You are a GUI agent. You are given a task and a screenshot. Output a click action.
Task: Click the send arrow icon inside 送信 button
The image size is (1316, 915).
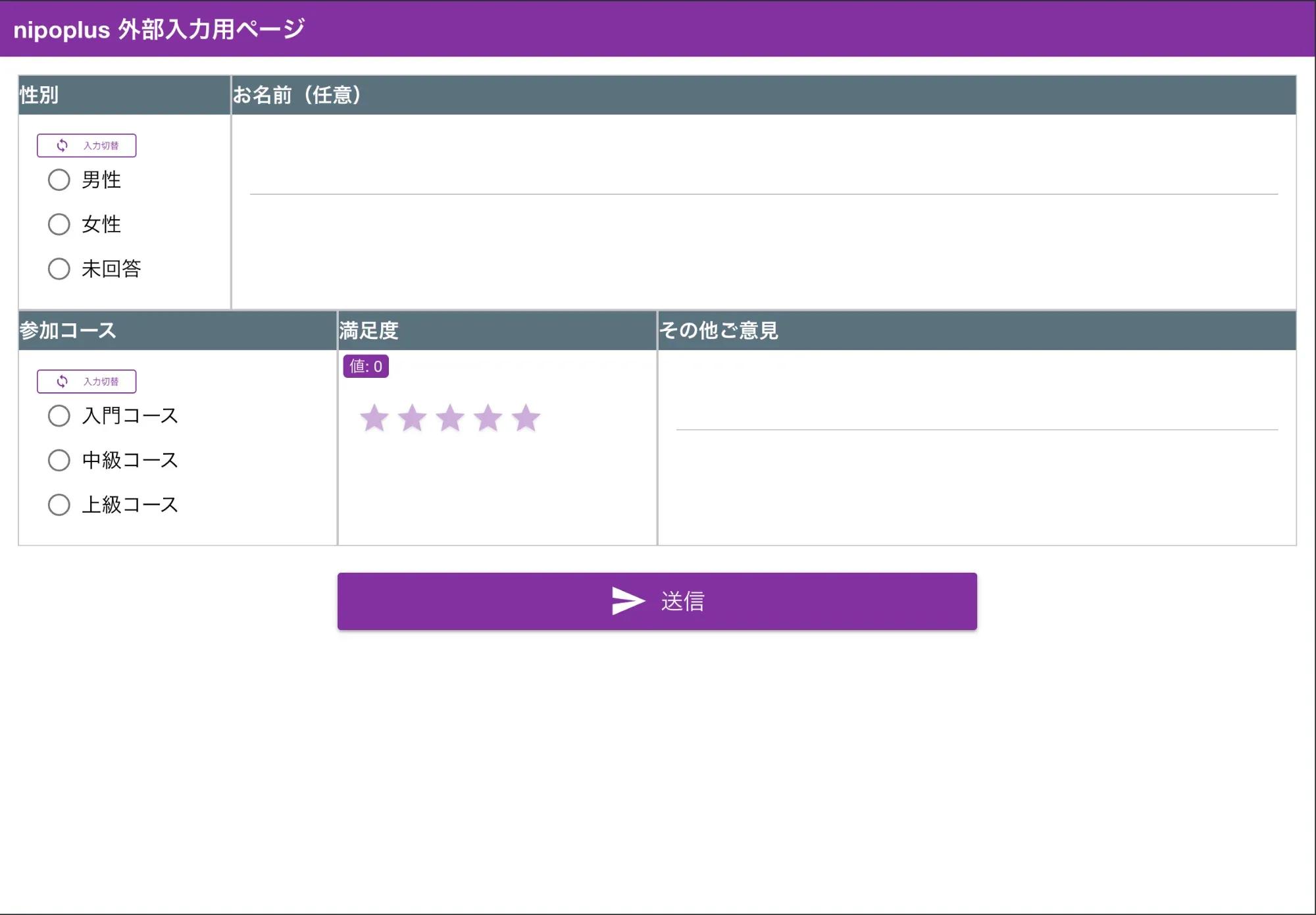click(x=627, y=600)
